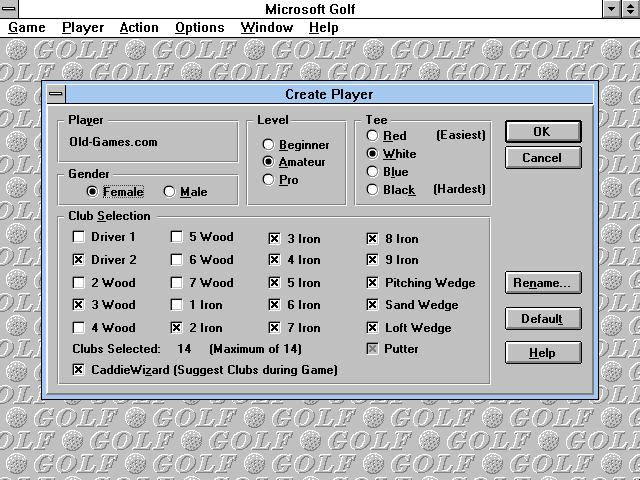Toggle CaddieWizard club suggestions

205,370
